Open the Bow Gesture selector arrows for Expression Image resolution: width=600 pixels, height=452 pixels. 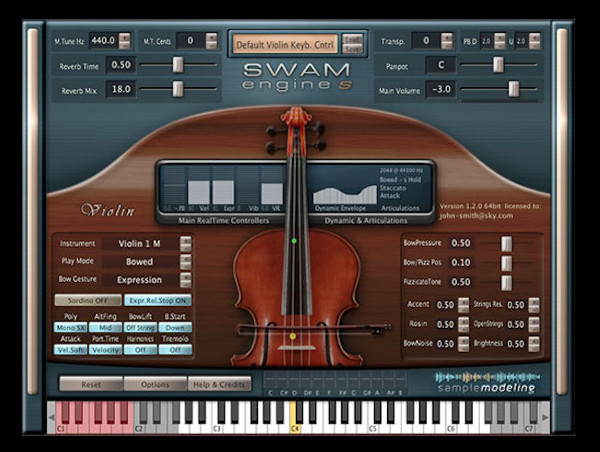186,280
